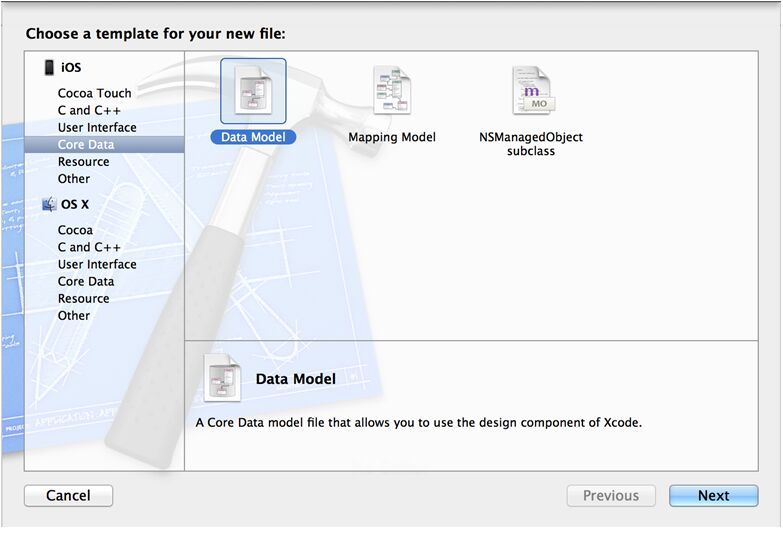The height and width of the screenshot is (547, 783).
Task: Open User Interface category under OS X
Action: coord(97,264)
